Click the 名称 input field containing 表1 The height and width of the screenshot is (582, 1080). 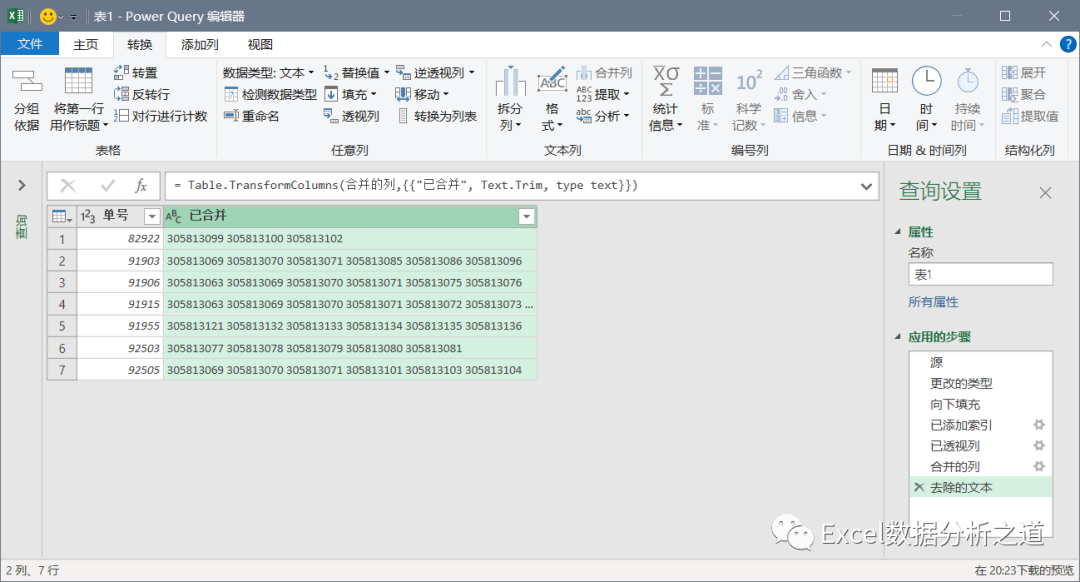tap(981, 274)
